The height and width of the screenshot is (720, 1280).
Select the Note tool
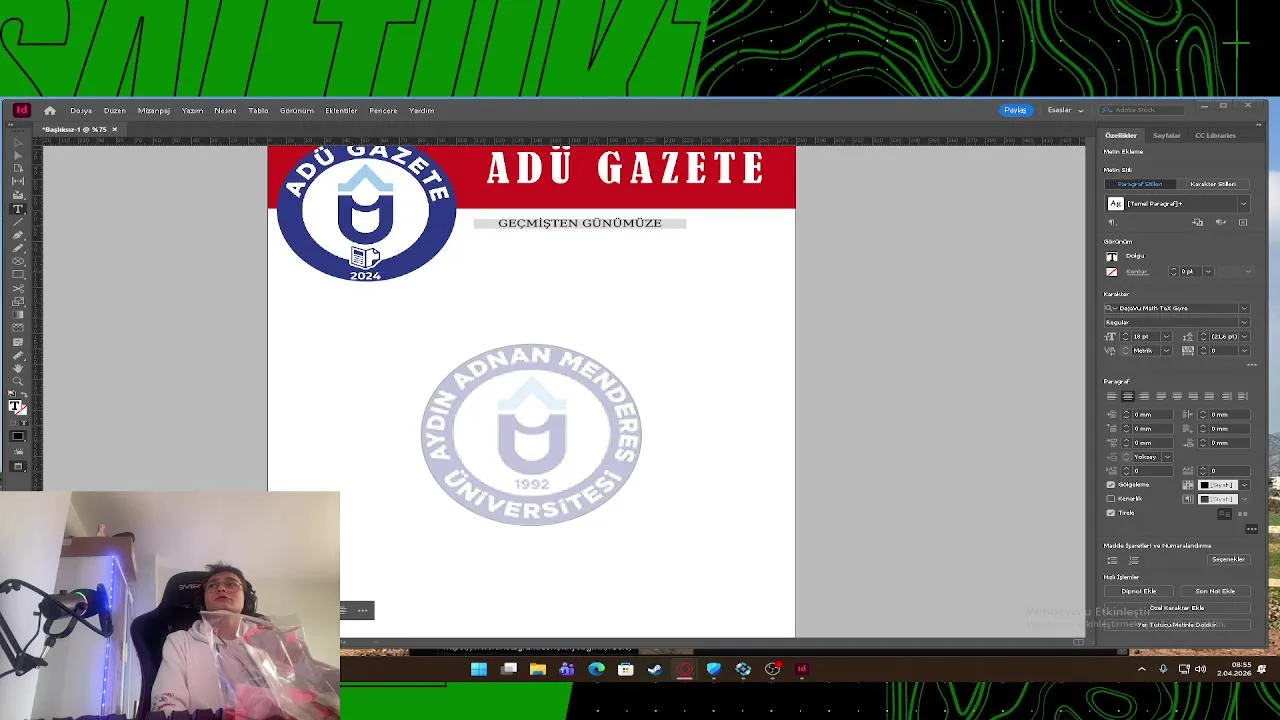click(18, 341)
